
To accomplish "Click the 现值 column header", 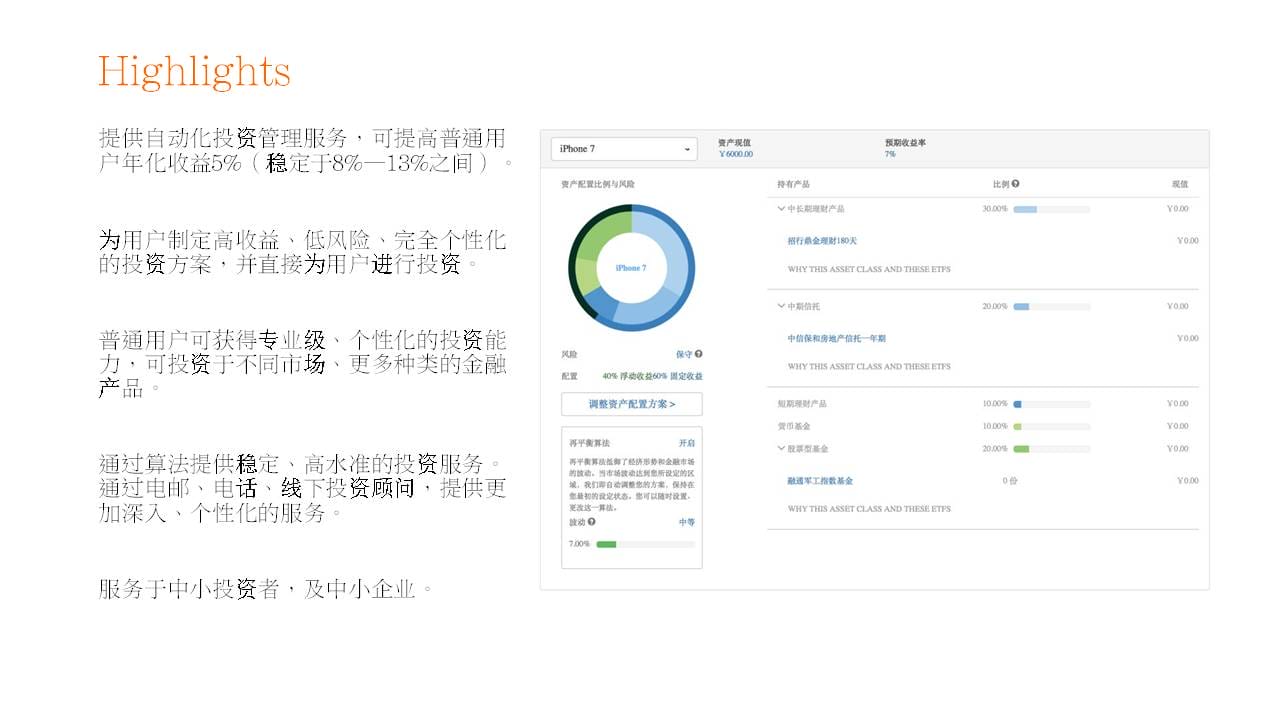I will 1180,184.
